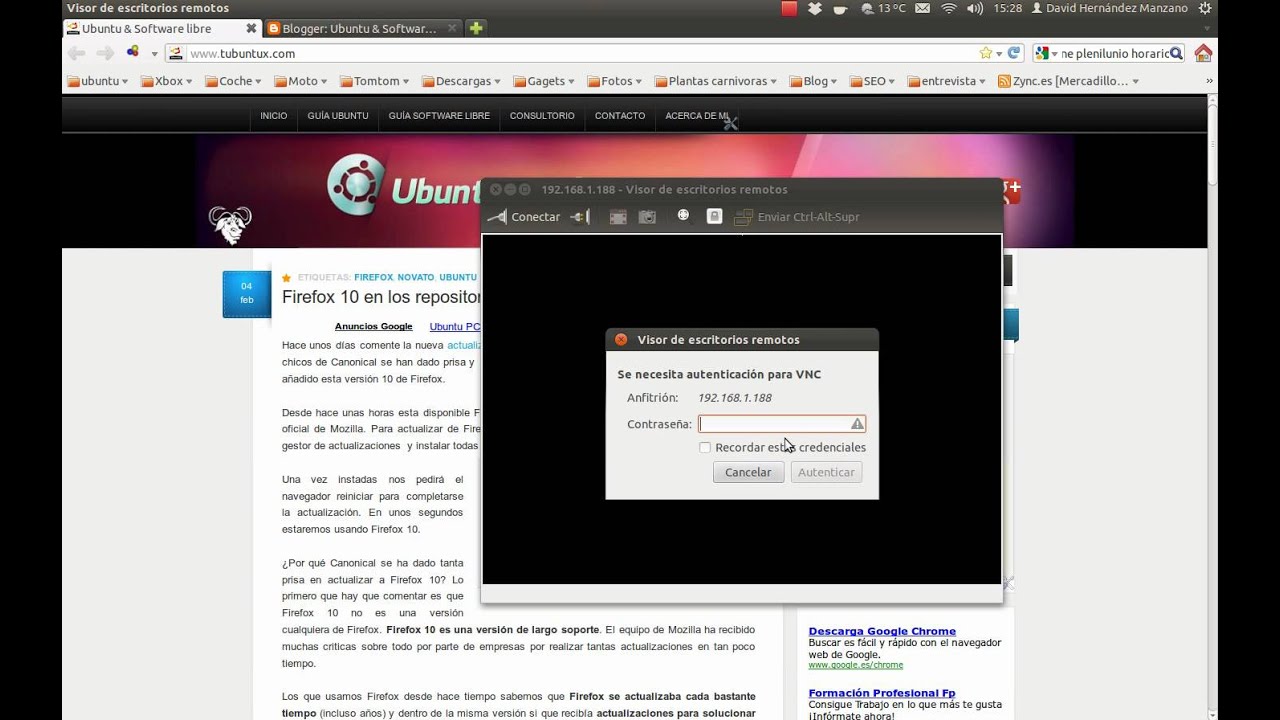The image size is (1280, 720).
Task: Click the caffeine cup indicator
Action: [841, 9]
